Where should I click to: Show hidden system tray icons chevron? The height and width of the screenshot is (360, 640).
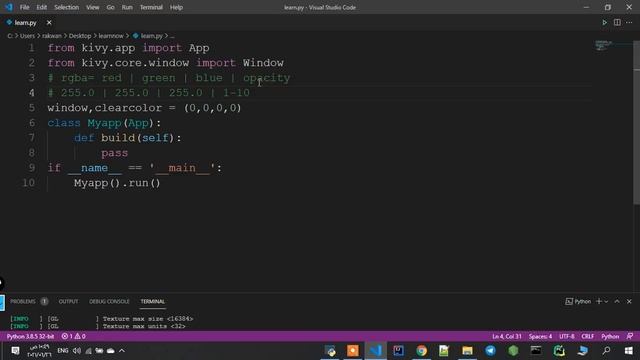point(122,351)
